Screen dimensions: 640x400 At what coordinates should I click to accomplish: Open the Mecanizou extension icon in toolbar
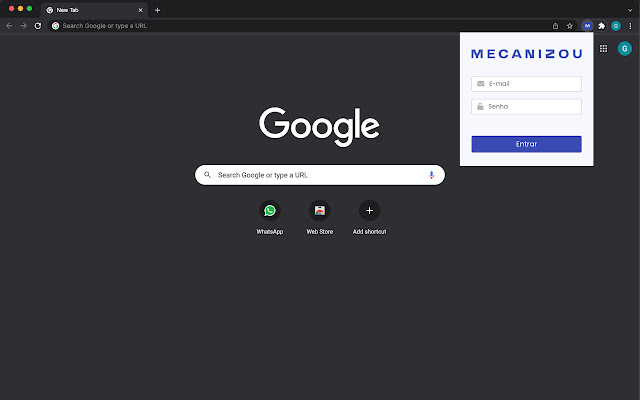(587, 26)
